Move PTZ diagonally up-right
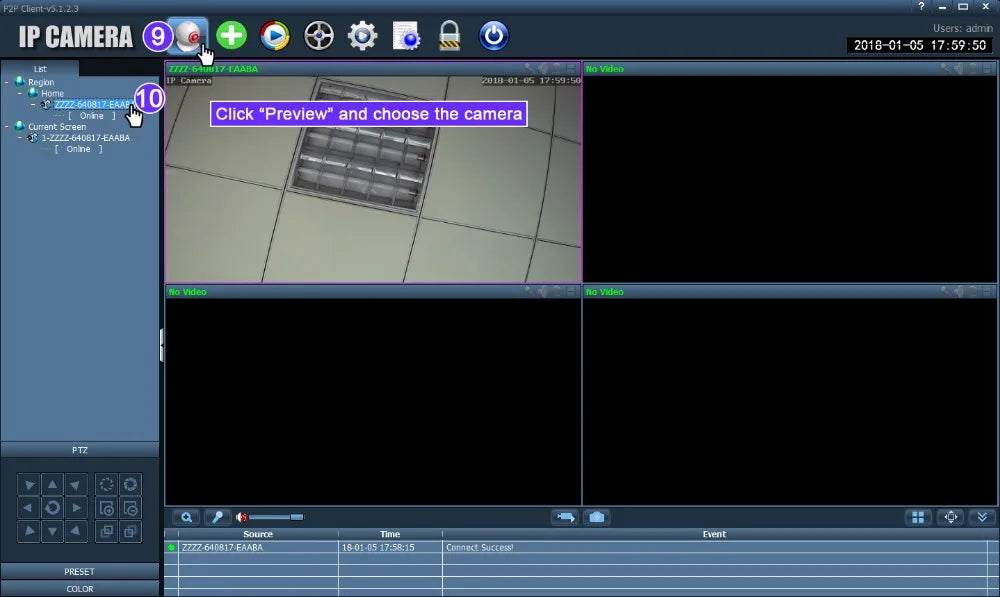1000x597 pixels. [x=76, y=485]
